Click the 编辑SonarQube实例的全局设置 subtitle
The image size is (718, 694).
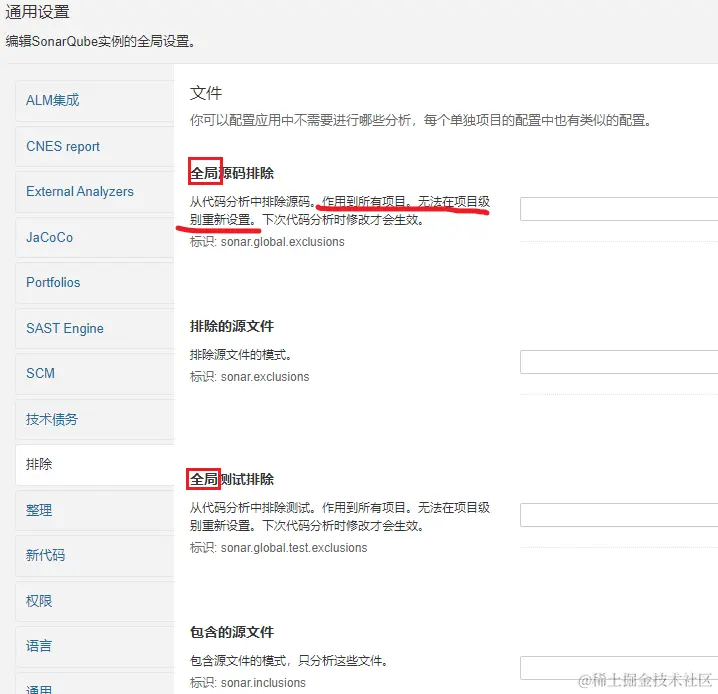coord(101,41)
